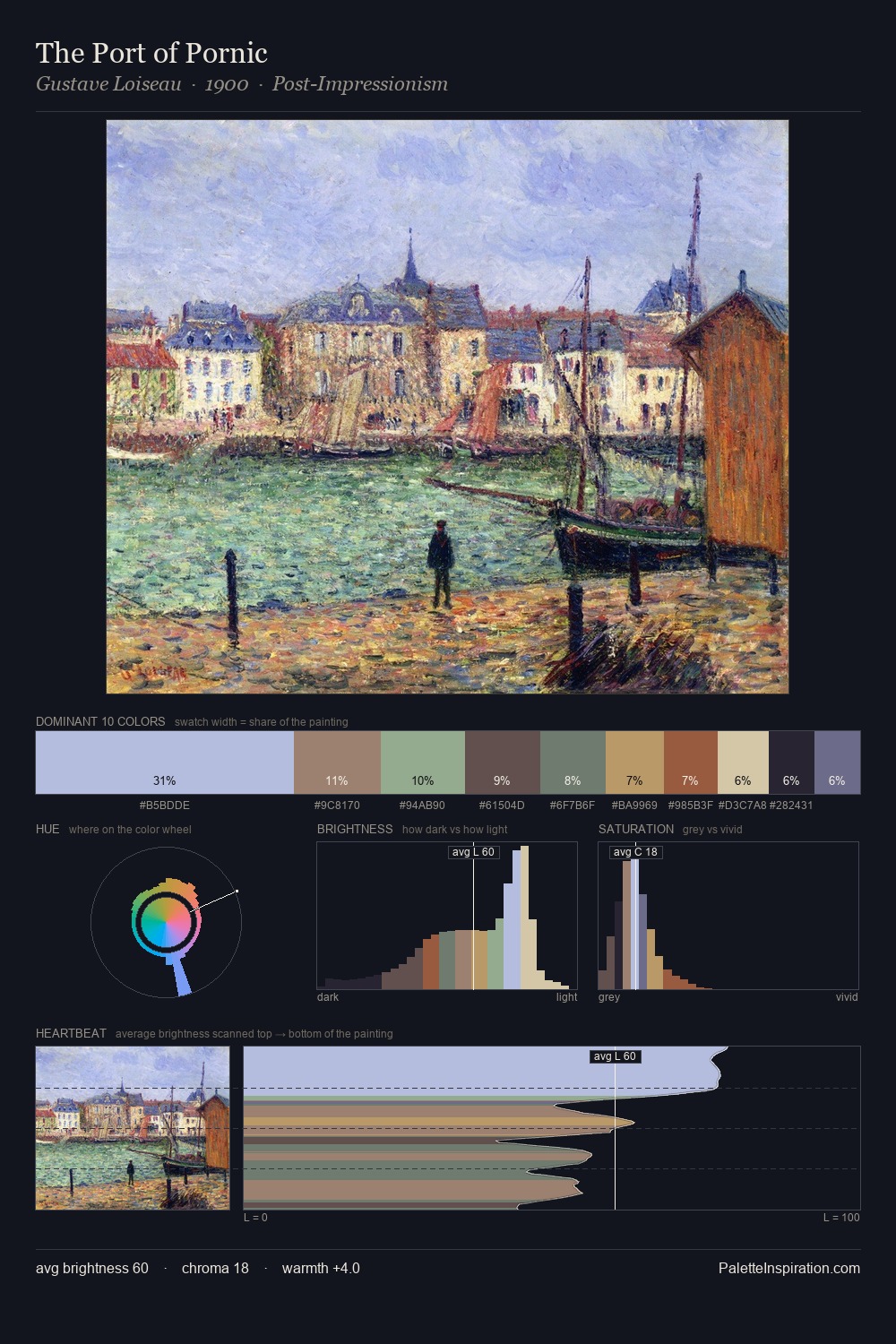
Task: Click the 9% dark brown swatch
Action: click(503, 762)
